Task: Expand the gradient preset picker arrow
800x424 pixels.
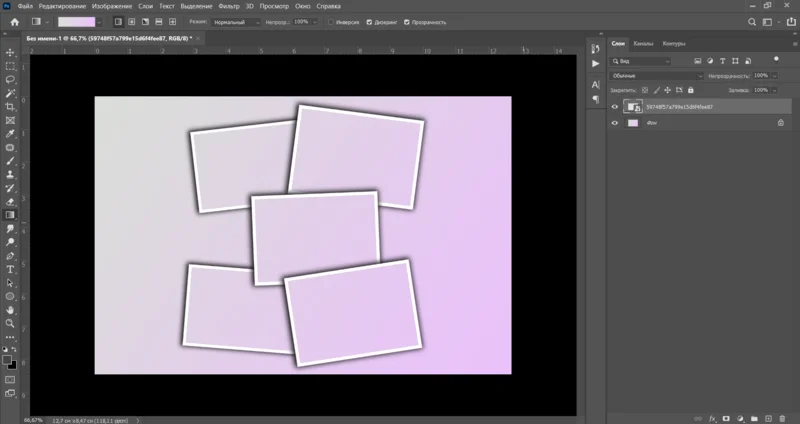Action: (100, 21)
